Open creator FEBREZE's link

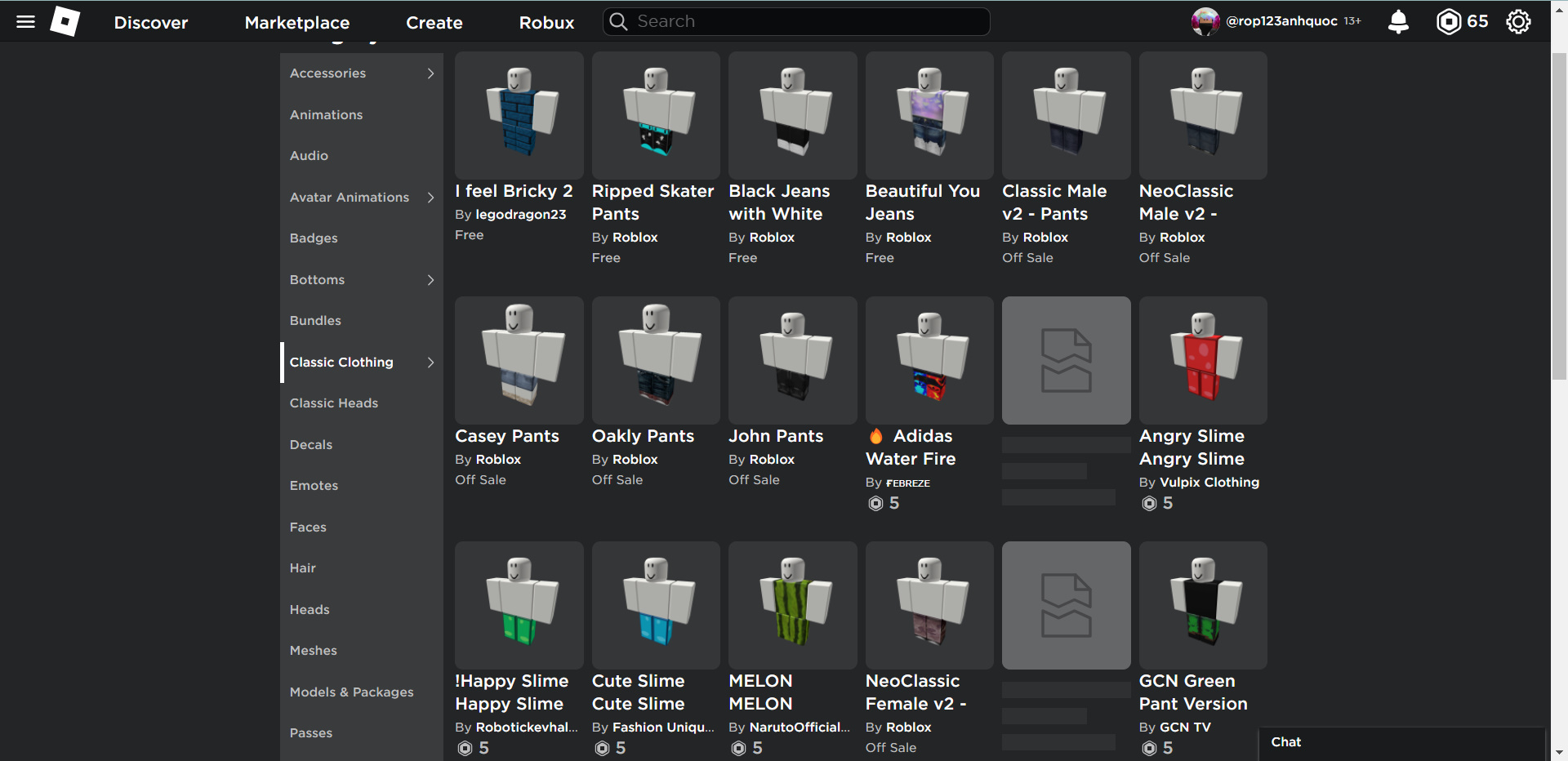coord(908,483)
